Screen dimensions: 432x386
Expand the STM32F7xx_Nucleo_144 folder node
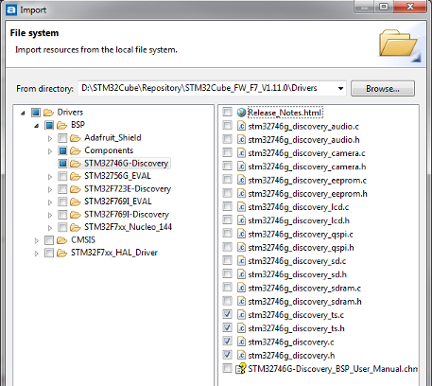[x=50, y=228]
